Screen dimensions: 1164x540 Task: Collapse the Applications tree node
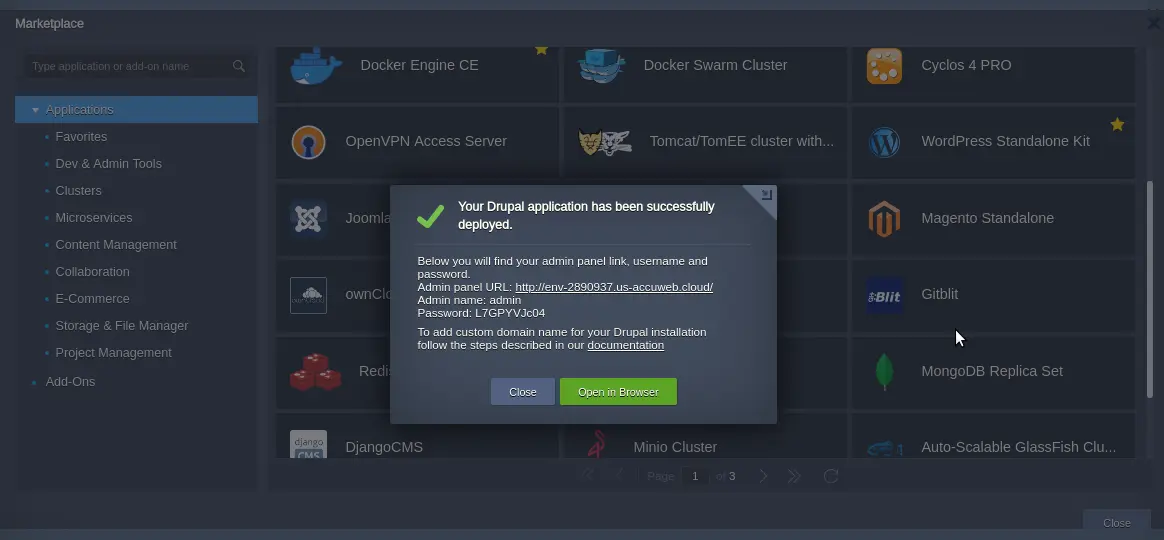(x=35, y=110)
